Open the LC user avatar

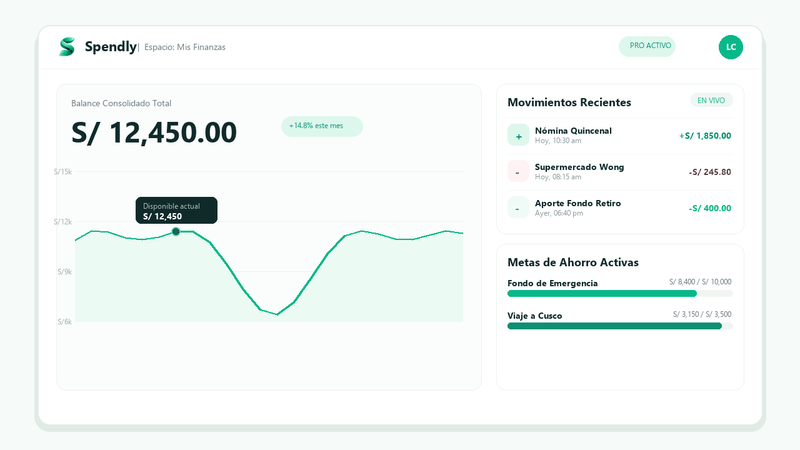coord(731,47)
